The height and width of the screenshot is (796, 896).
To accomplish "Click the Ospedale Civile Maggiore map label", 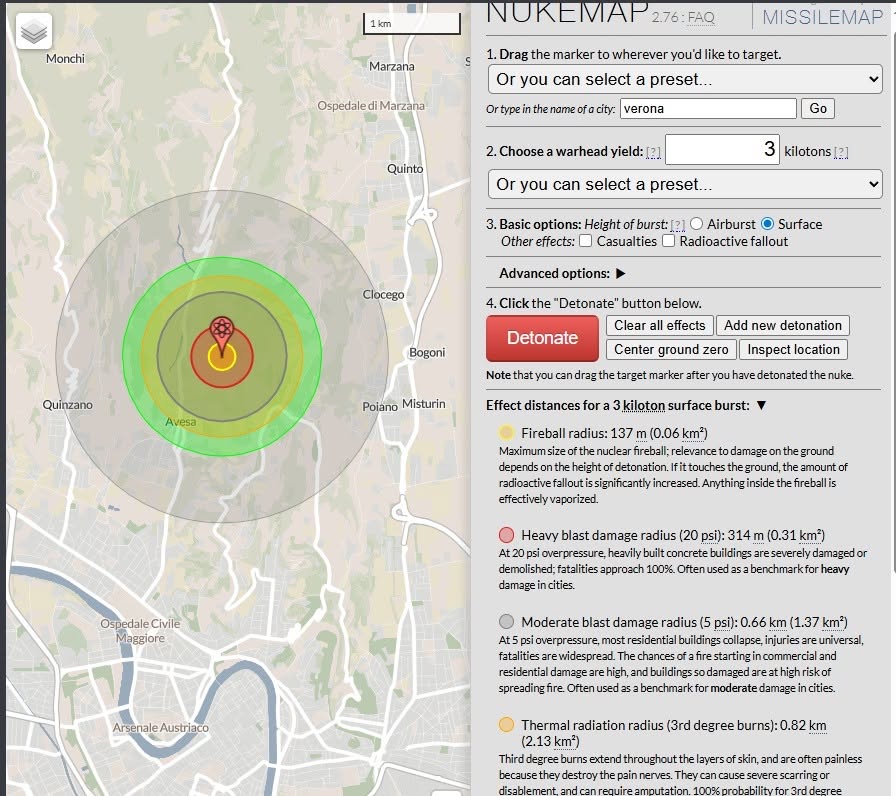I will pos(140,631).
